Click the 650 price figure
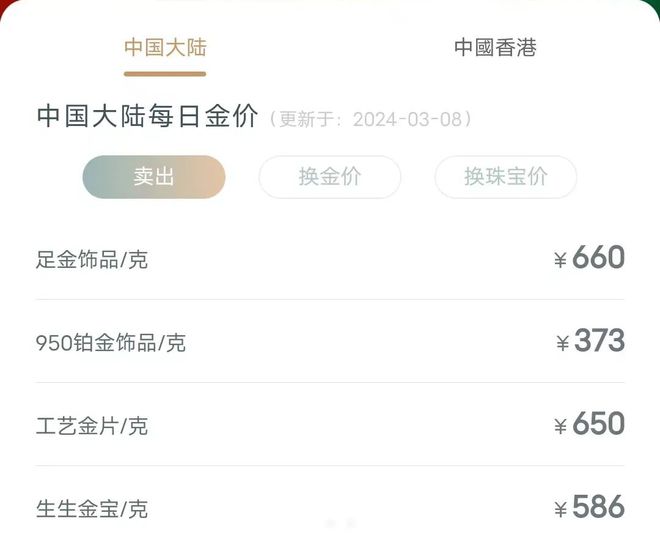 (598, 423)
